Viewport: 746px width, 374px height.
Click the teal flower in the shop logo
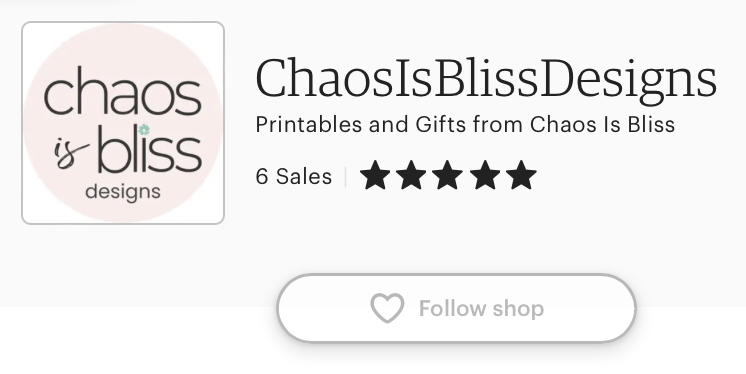[x=144, y=129]
